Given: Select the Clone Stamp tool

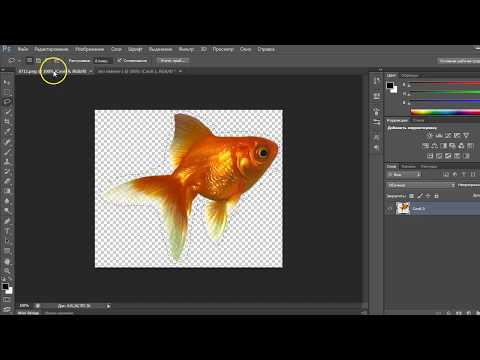Looking at the screenshot, I should [x=7, y=162].
